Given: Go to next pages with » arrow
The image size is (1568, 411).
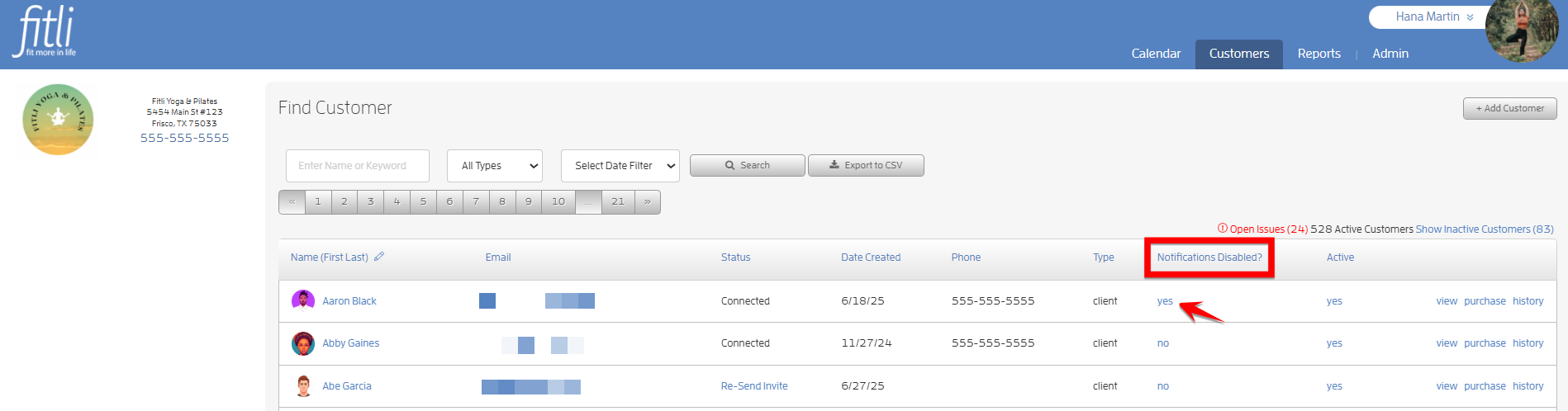Looking at the screenshot, I should pyautogui.click(x=648, y=201).
